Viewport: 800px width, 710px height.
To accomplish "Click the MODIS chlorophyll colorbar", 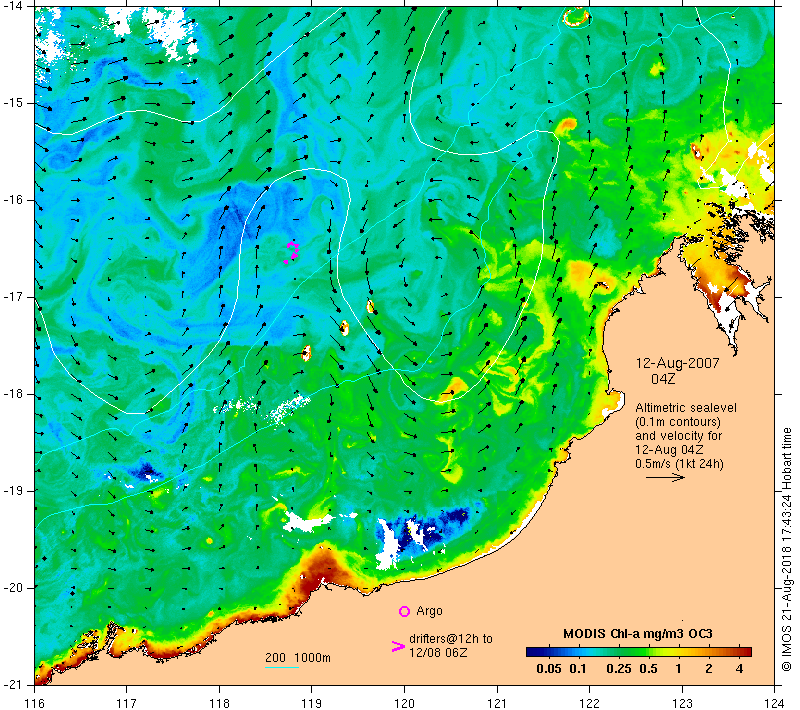I will point(638,652).
